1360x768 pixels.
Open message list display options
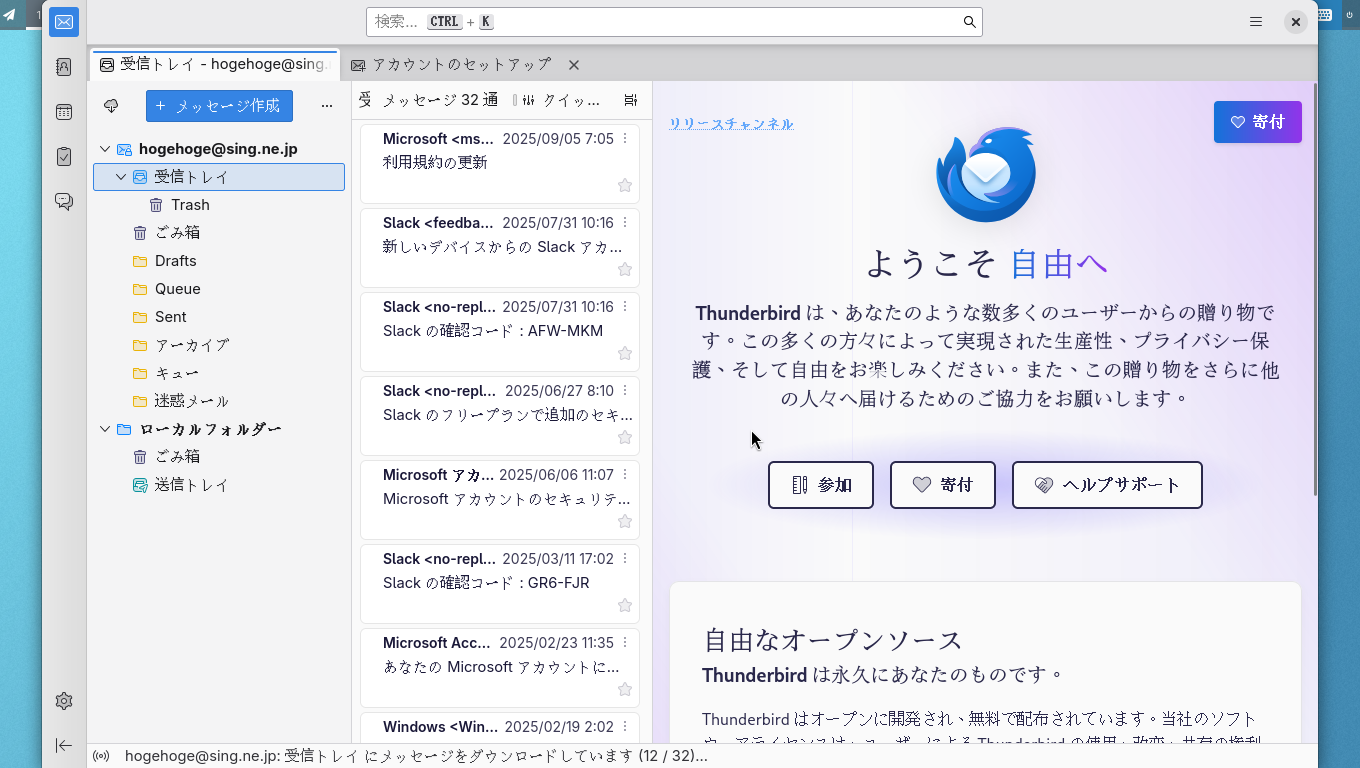630,100
